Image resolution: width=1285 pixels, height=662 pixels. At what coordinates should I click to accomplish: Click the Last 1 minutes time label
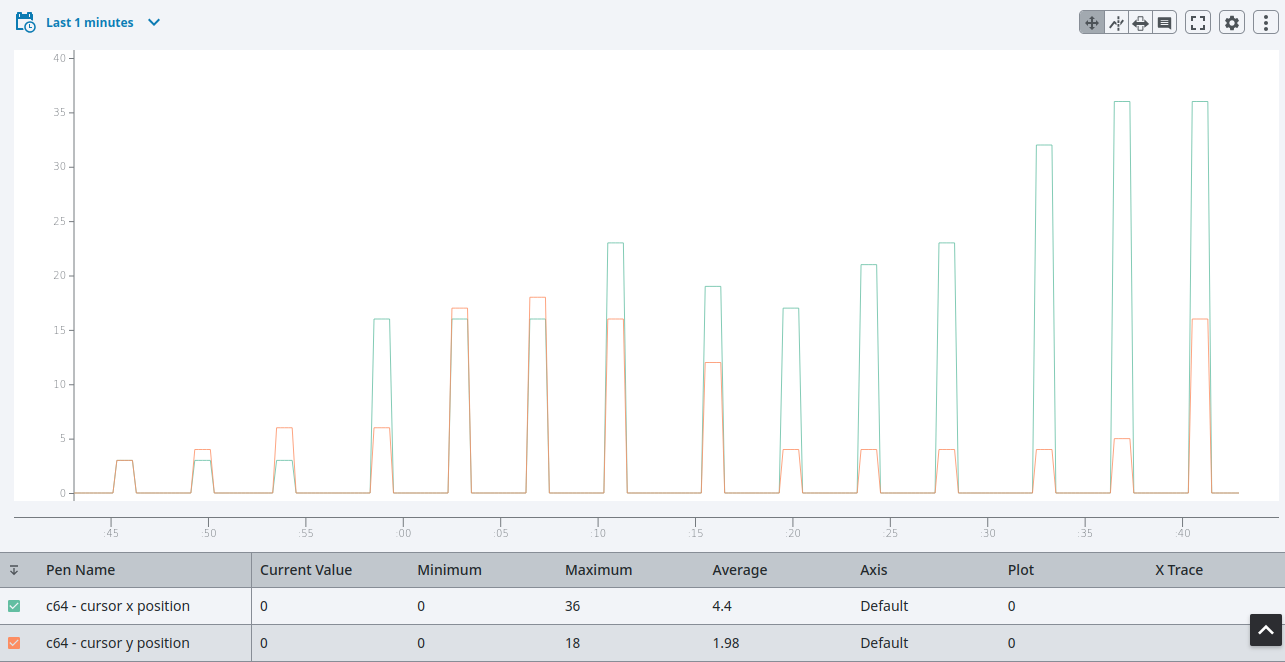[90, 22]
